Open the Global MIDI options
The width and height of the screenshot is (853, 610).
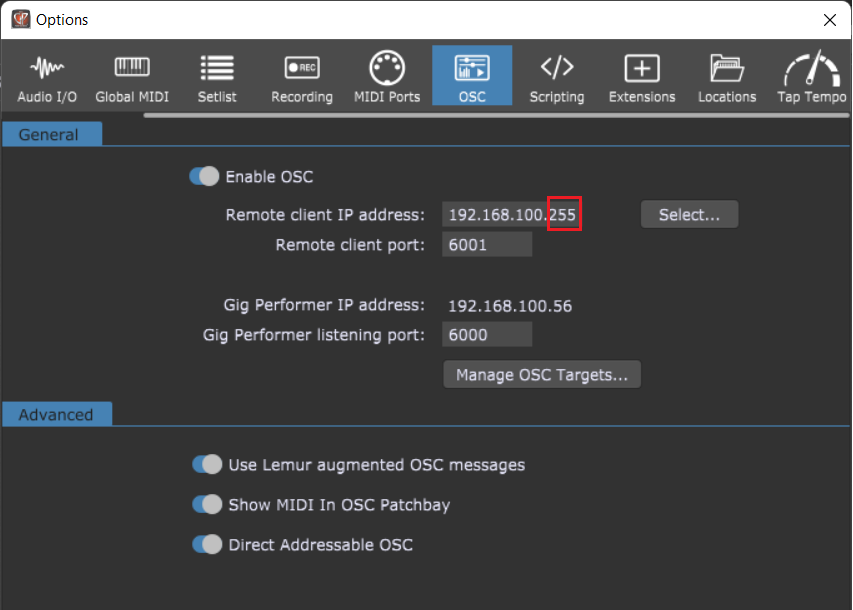click(x=132, y=76)
